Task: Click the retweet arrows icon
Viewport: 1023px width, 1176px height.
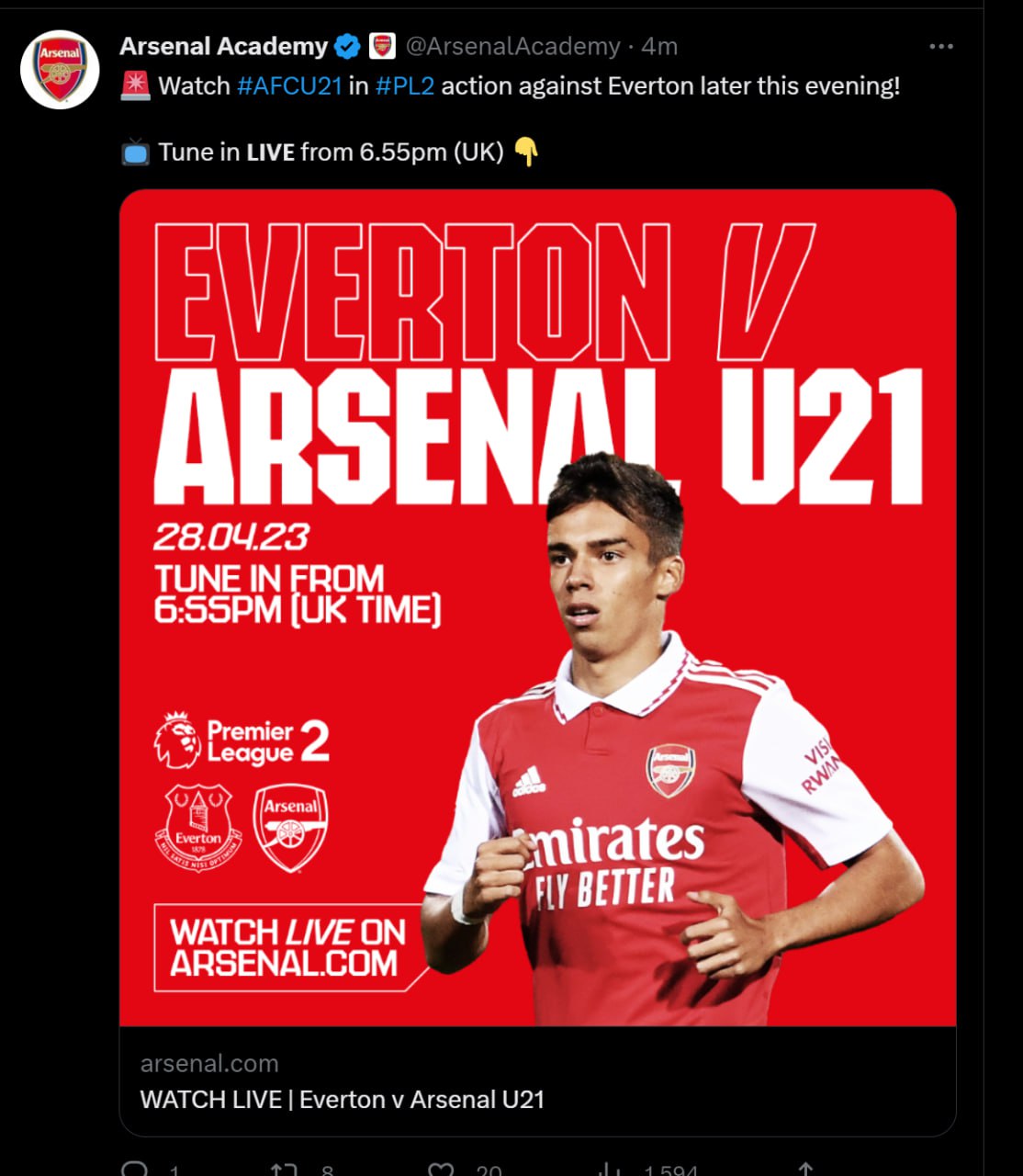Action: point(283,1169)
